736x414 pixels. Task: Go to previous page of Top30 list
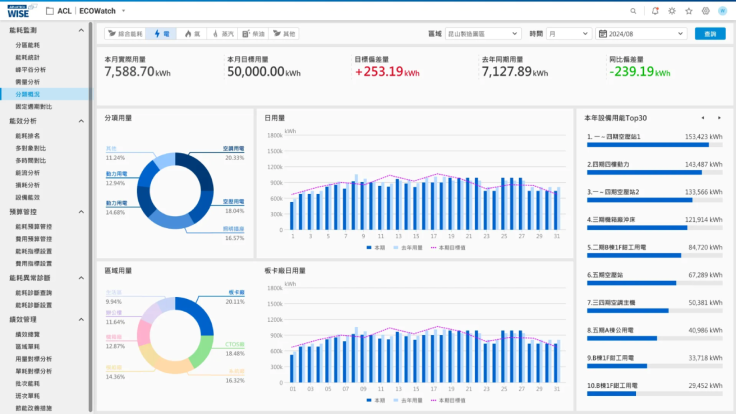[x=703, y=118]
